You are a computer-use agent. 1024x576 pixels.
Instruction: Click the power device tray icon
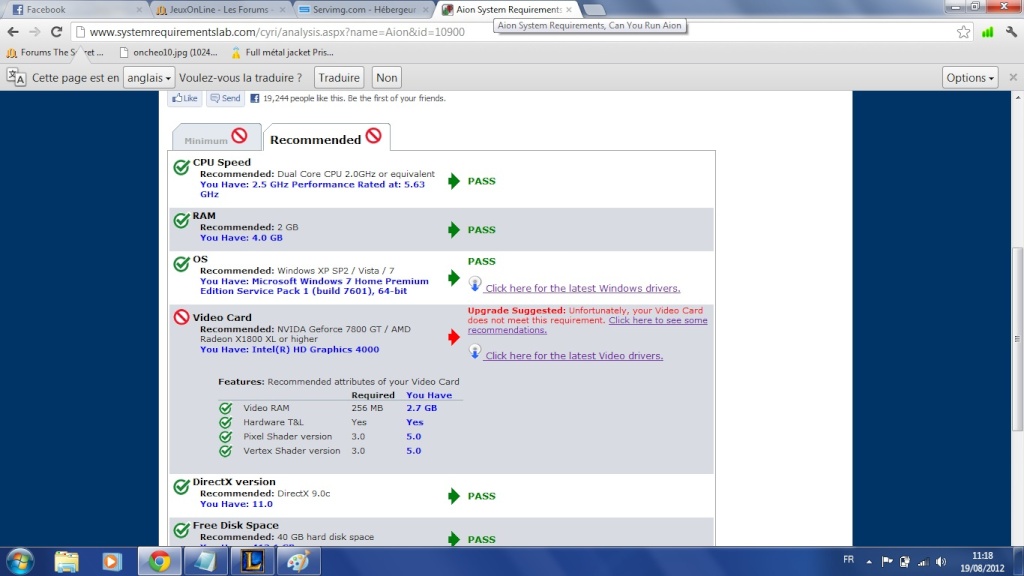coord(904,562)
